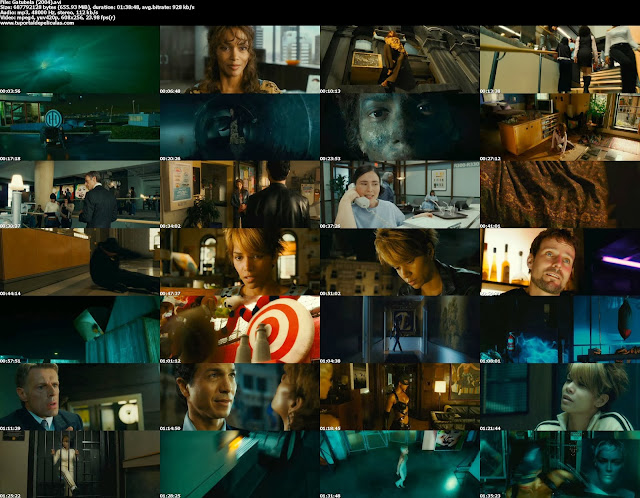Open the receptionist holding a telephone frame
This screenshot has width=640, height=498.
(400, 194)
